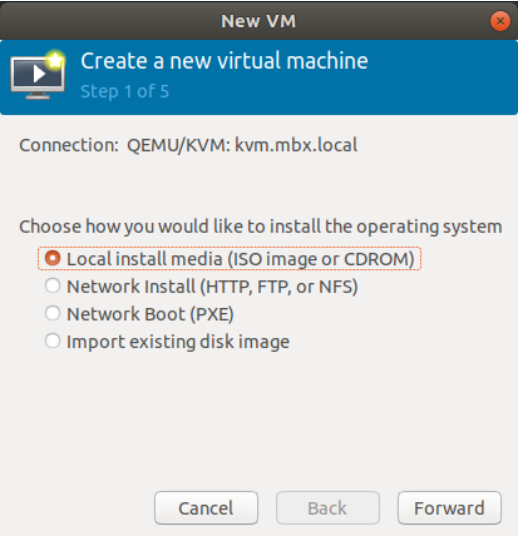Click the Connection label
This screenshot has height=536, width=518.
(x=69, y=145)
